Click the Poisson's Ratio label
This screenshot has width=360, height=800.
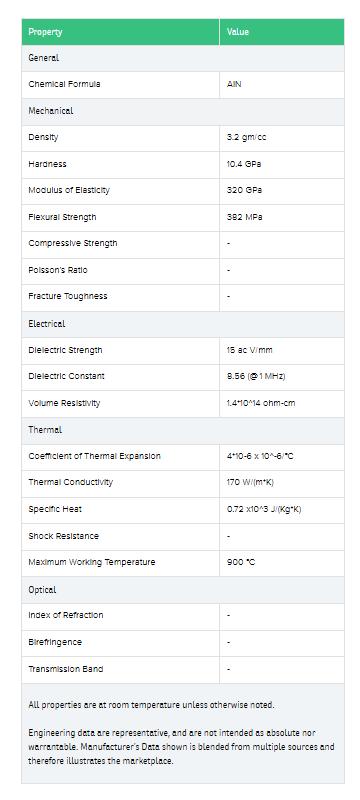58,270
